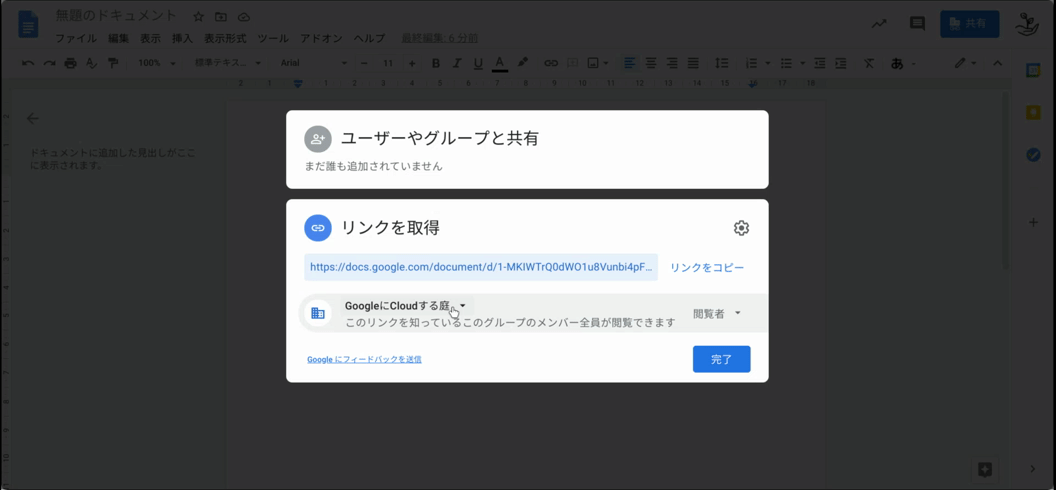Open the 100% zoom dropdown
Viewport: 1056px width, 490px height.
point(156,63)
